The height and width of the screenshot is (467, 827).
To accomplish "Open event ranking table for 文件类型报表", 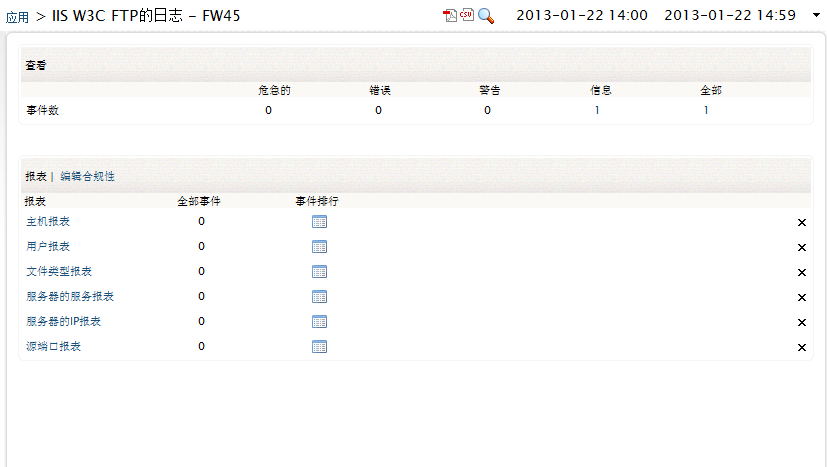I will click(x=320, y=272).
